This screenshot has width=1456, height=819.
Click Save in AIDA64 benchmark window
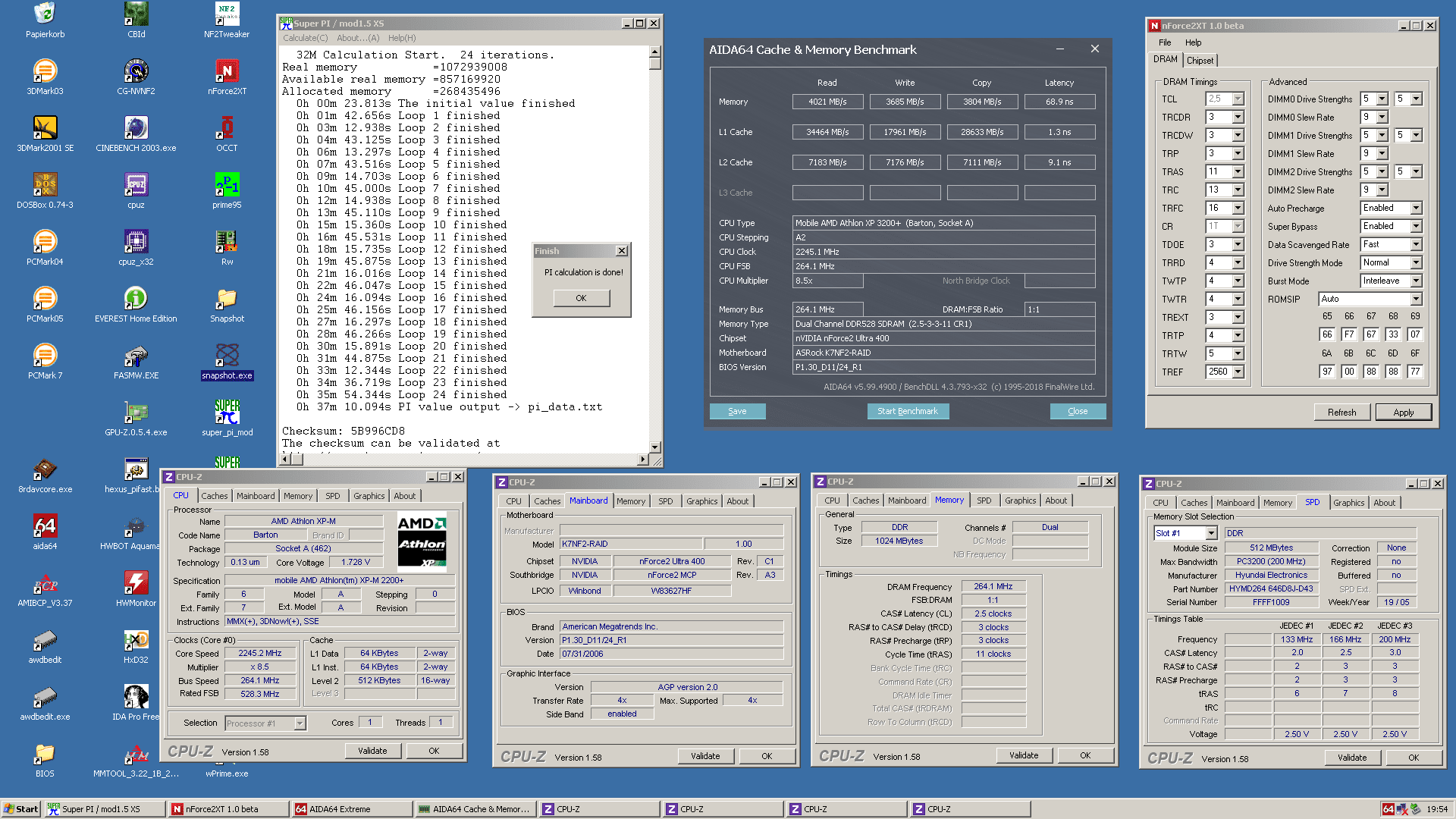(x=737, y=411)
